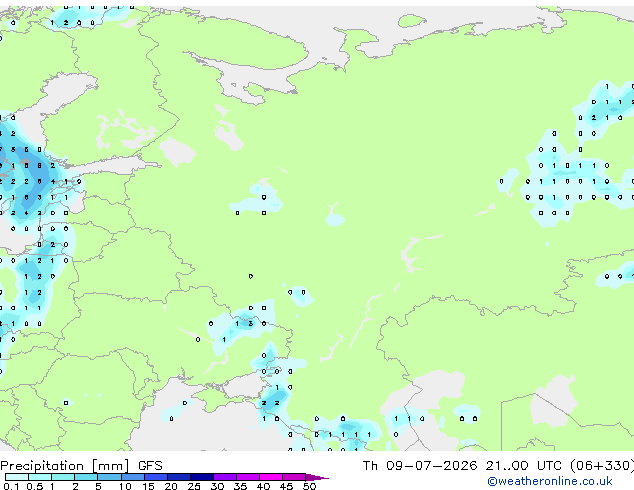Click the legend label '30'
The width and height of the screenshot is (634, 490).
[x=217, y=486]
